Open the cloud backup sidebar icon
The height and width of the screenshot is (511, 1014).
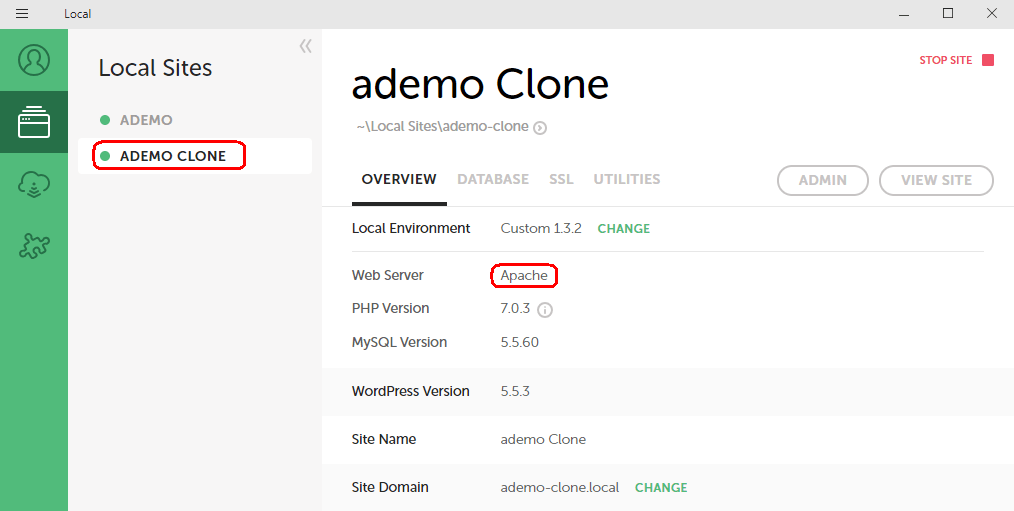34,184
